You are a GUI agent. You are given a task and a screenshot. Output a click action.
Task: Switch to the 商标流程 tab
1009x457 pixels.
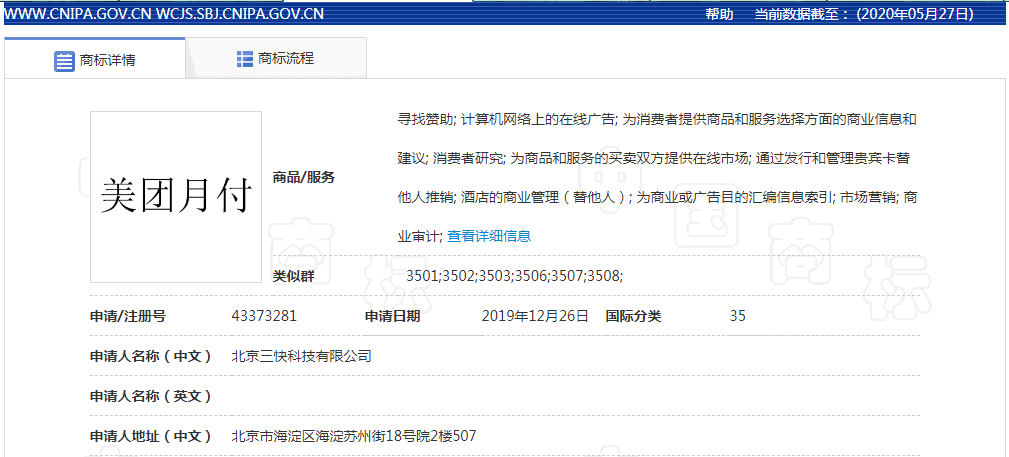(x=276, y=58)
